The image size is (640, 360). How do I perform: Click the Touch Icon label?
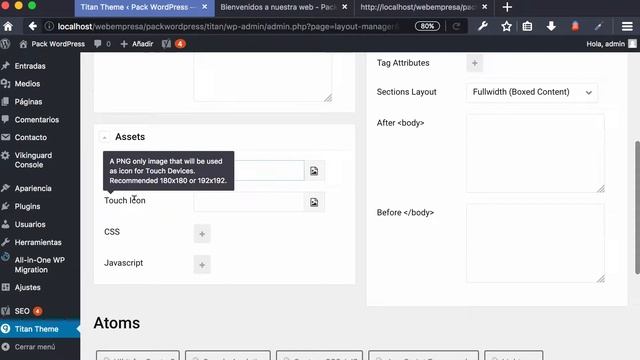tap(124, 200)
